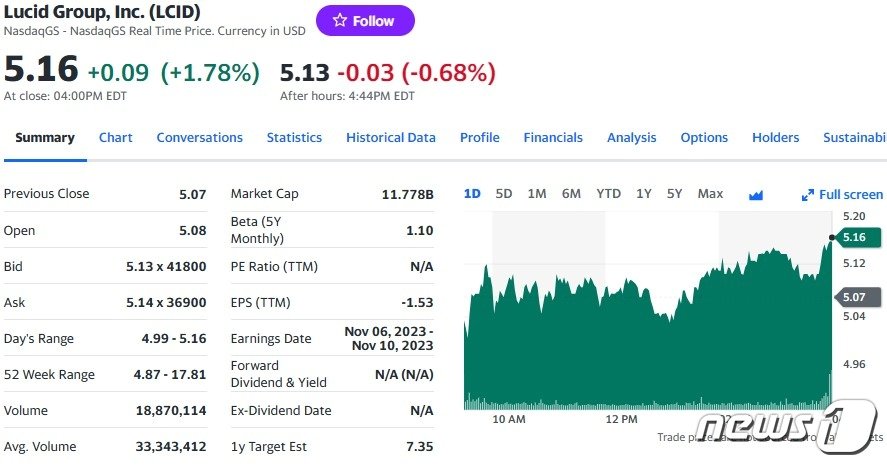Select the 1D chart range

[x=472, y=194]
